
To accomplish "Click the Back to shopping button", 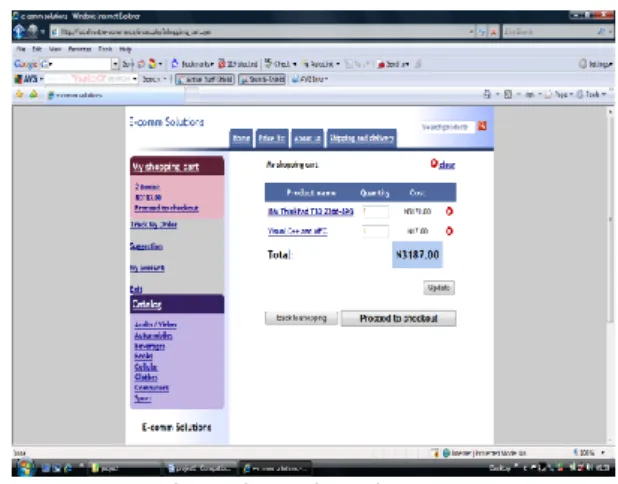I will (x=301, y=318).
